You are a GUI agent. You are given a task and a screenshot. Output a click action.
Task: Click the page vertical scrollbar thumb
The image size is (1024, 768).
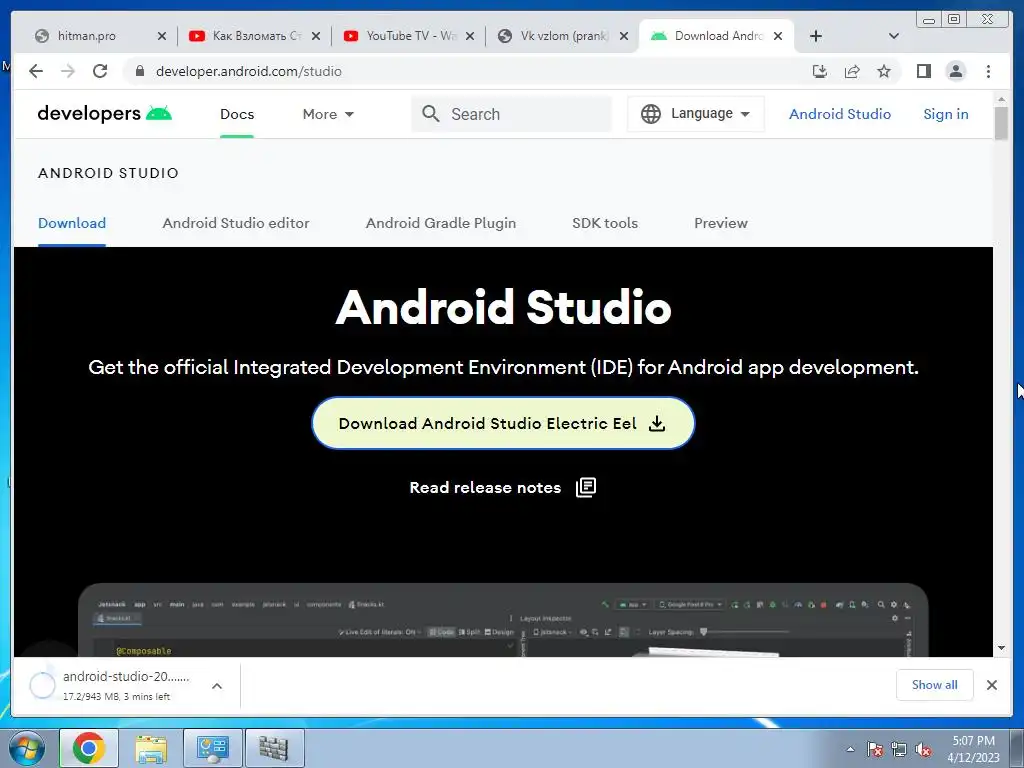point(1001,122)
